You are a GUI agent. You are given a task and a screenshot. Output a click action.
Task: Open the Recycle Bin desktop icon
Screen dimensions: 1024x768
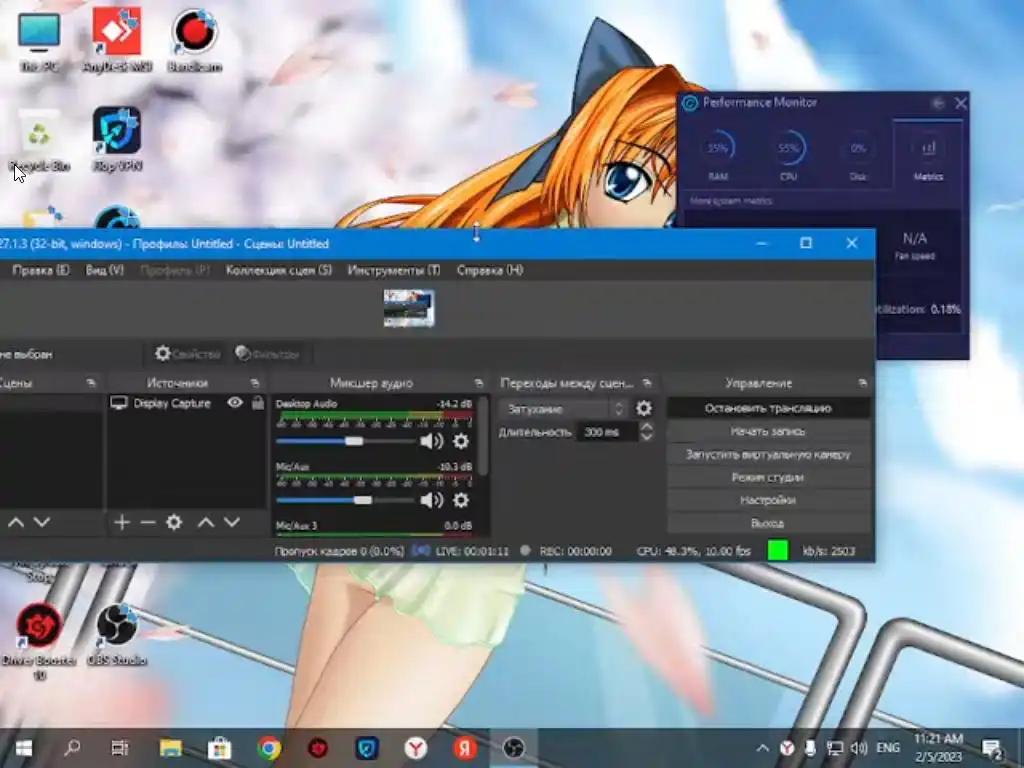tap(39, 140)
